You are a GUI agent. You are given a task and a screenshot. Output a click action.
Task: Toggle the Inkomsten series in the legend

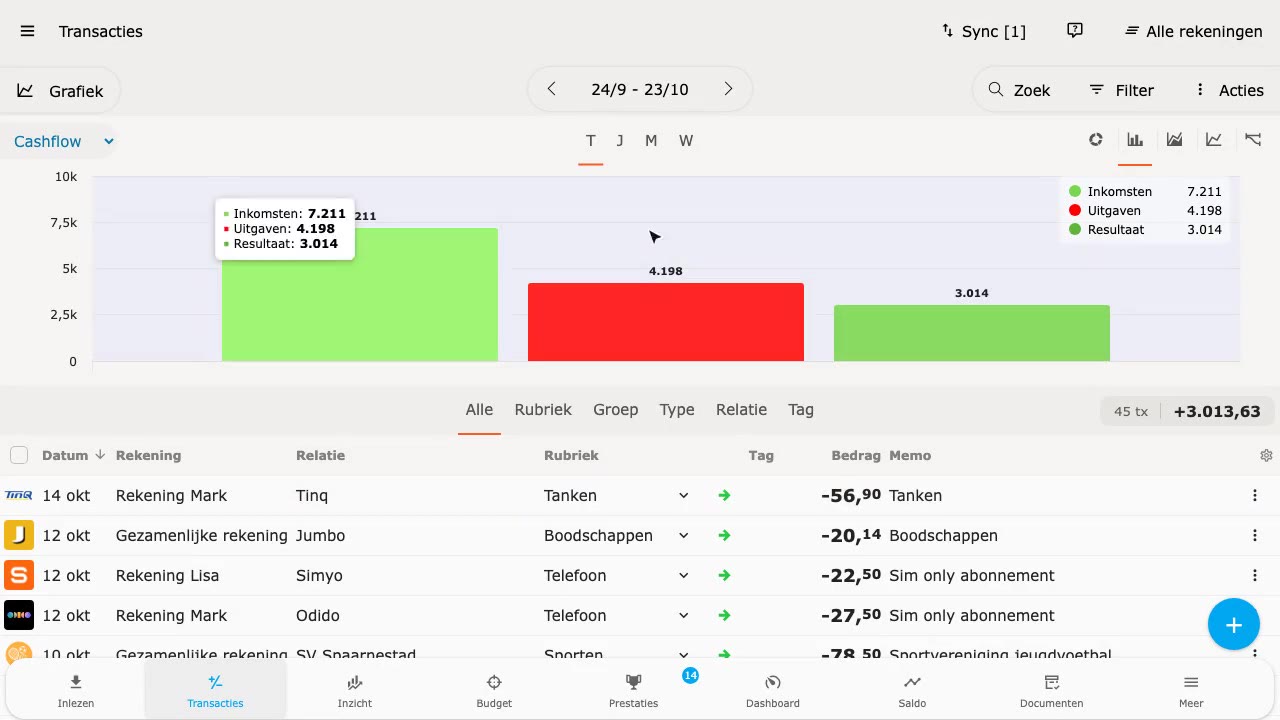point(1145,191)
